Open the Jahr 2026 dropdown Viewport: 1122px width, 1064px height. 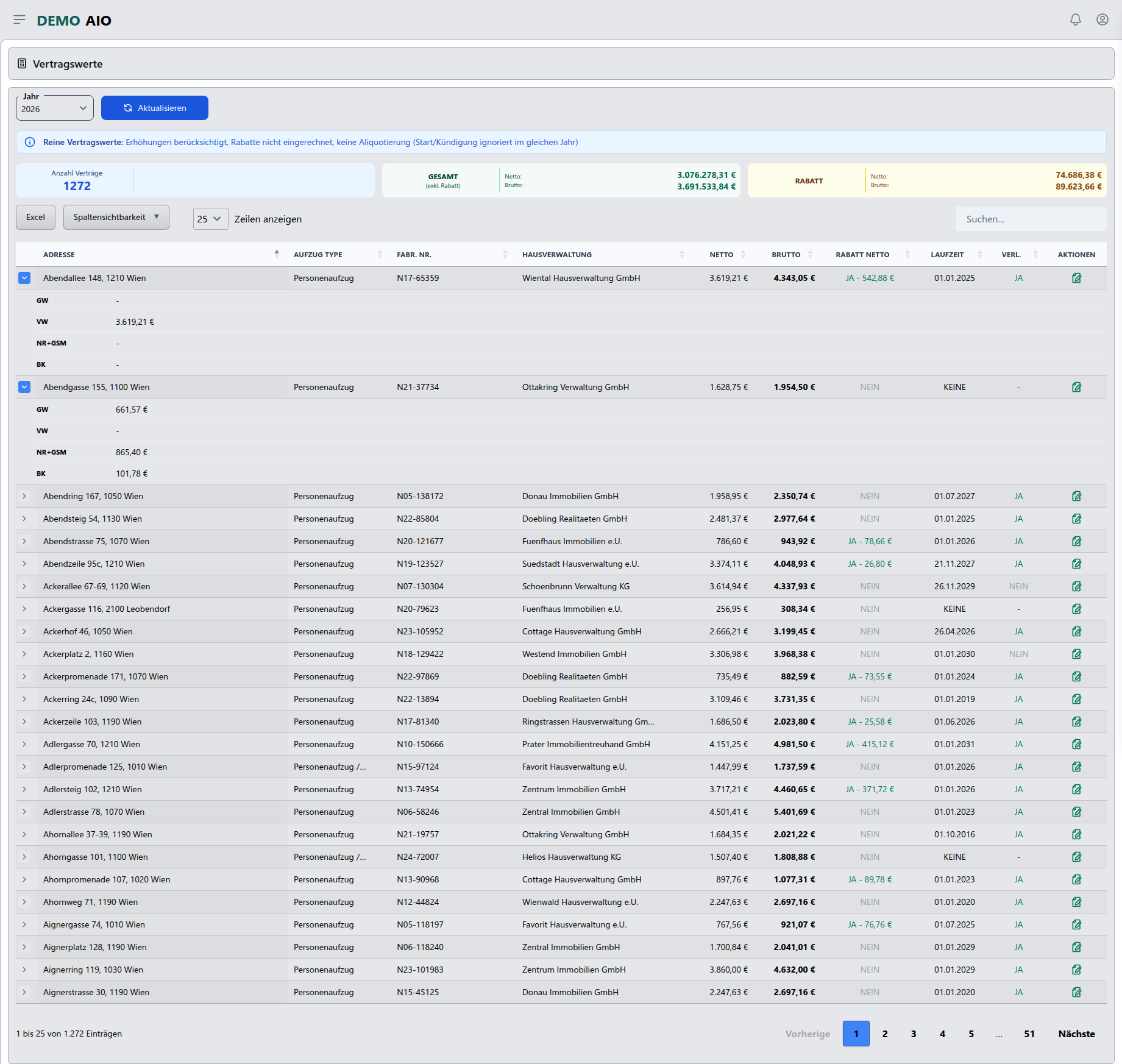tap(55, 108)
